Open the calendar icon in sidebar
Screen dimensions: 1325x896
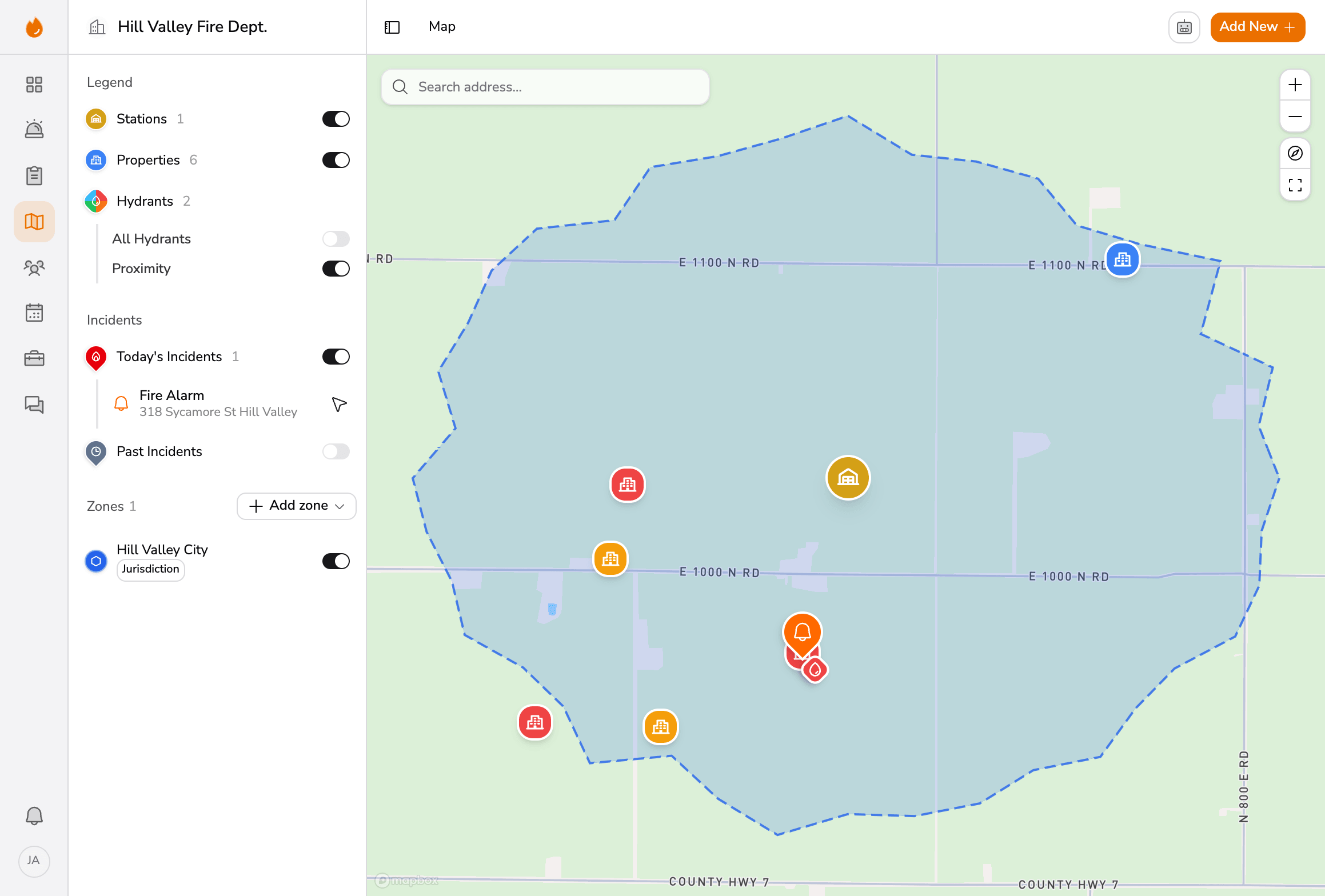(x=34, y=313)
